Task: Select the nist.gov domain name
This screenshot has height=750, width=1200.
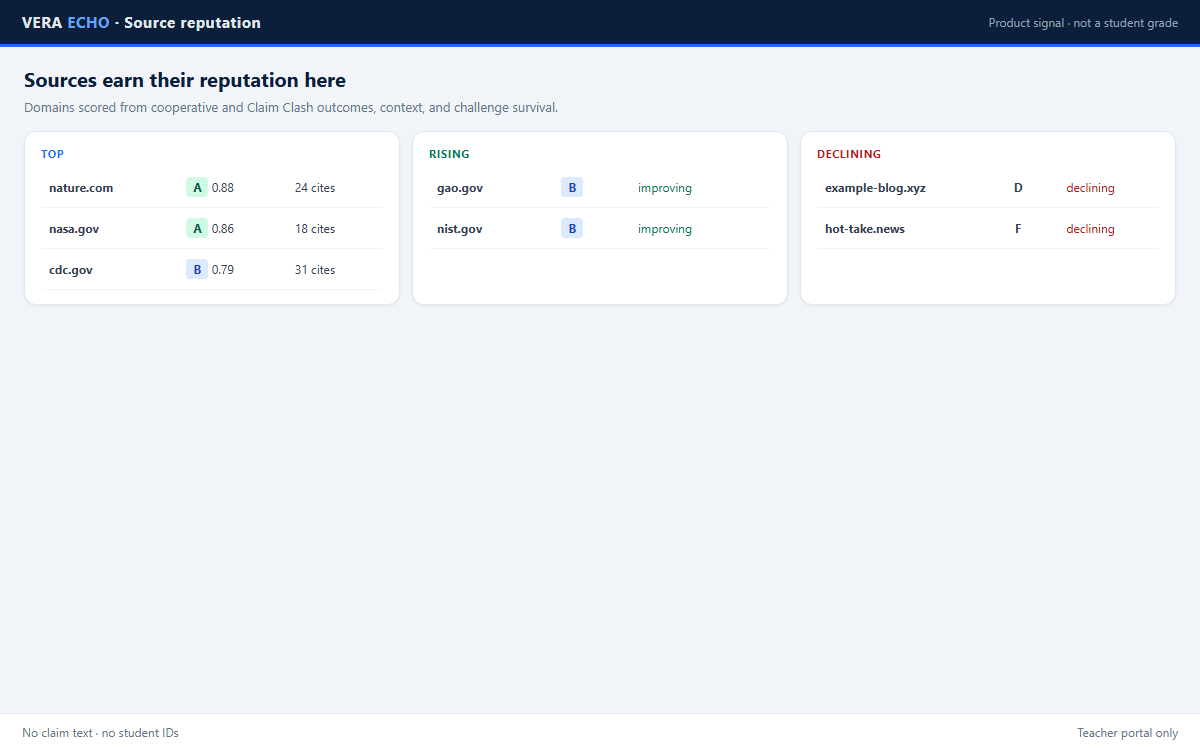Action: (x=460, y=229)
